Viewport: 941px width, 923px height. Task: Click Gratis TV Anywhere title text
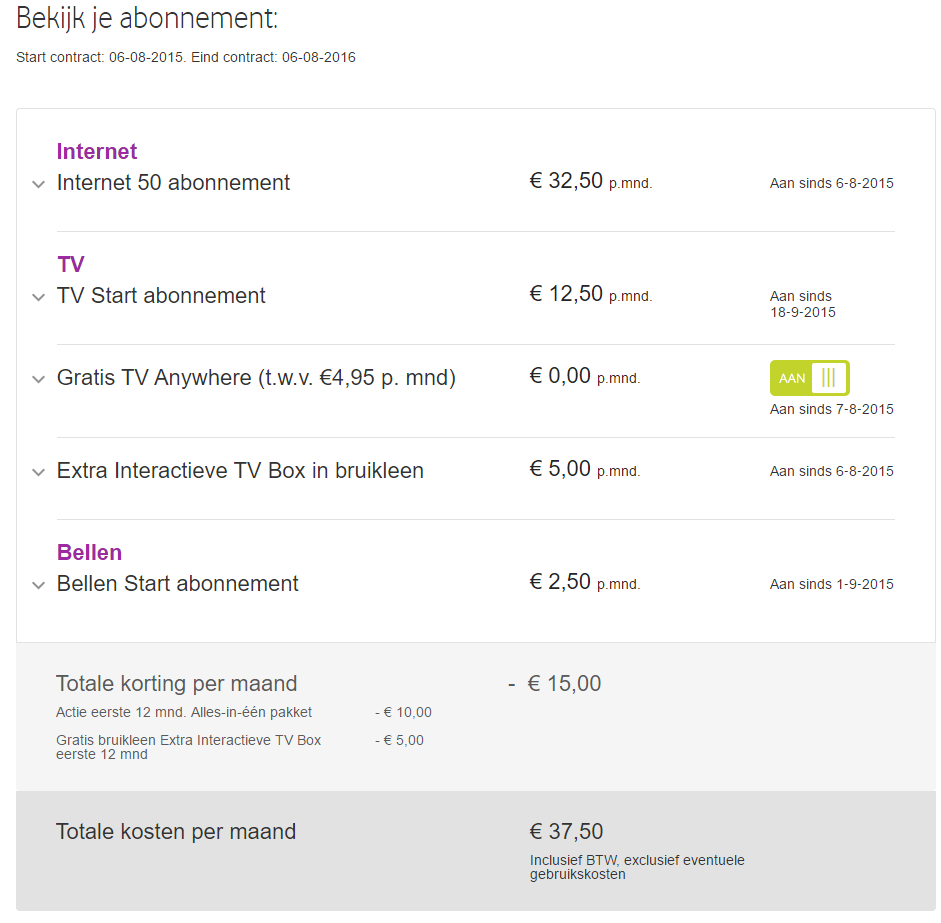[x=256, y=378]
